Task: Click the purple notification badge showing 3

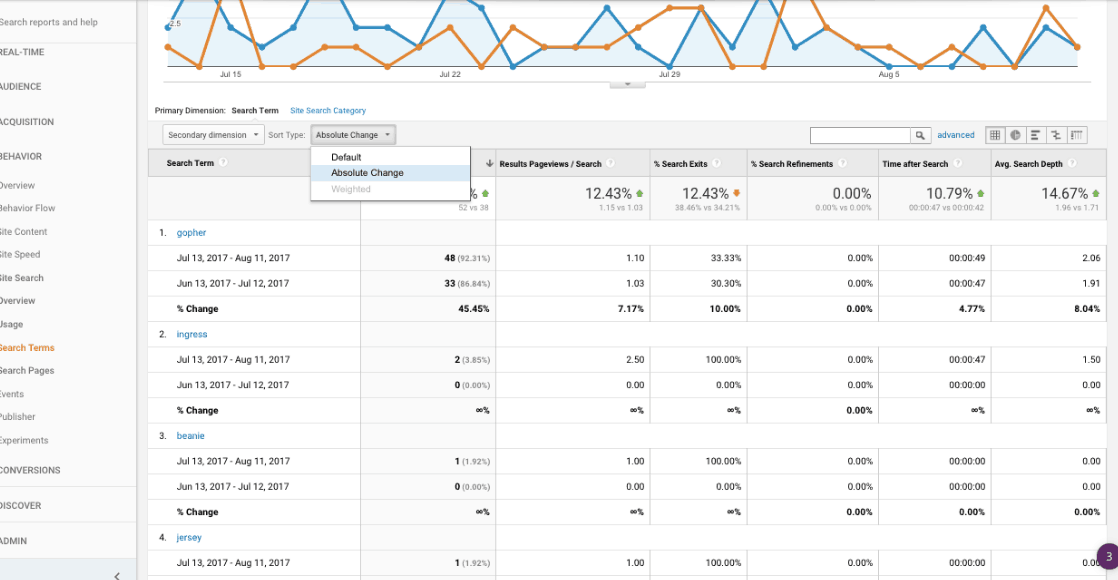Action: [x=1108, y=557]
